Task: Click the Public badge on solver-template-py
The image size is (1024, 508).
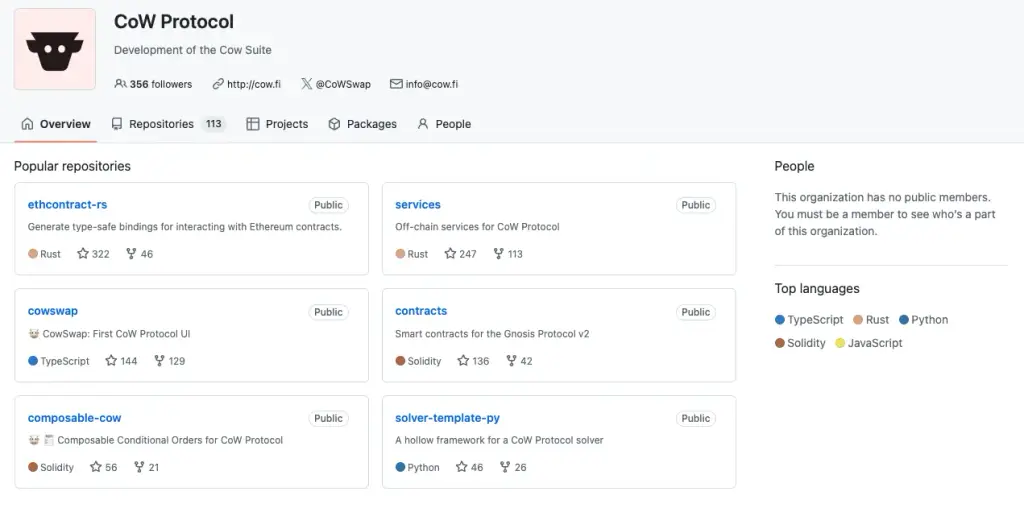Action: pyautogui.click(x=696, y=419)
